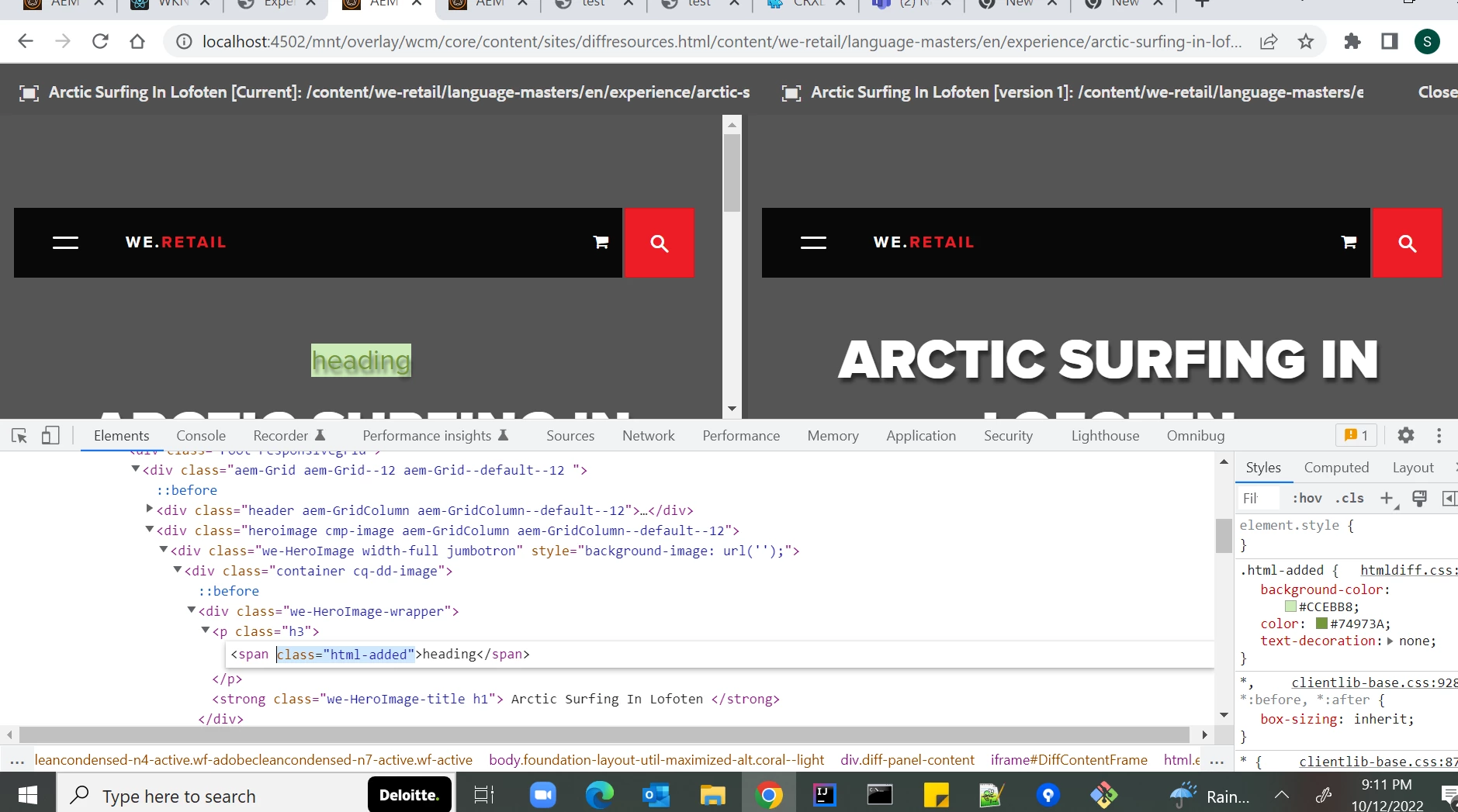
Task: Bookmark this page with the star icon
Action: pos(1306,42)
